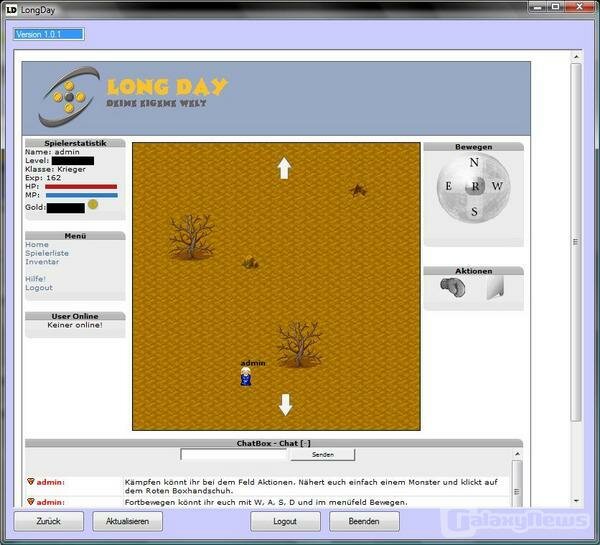Click Logout link in Menü panel

(39, 288)
